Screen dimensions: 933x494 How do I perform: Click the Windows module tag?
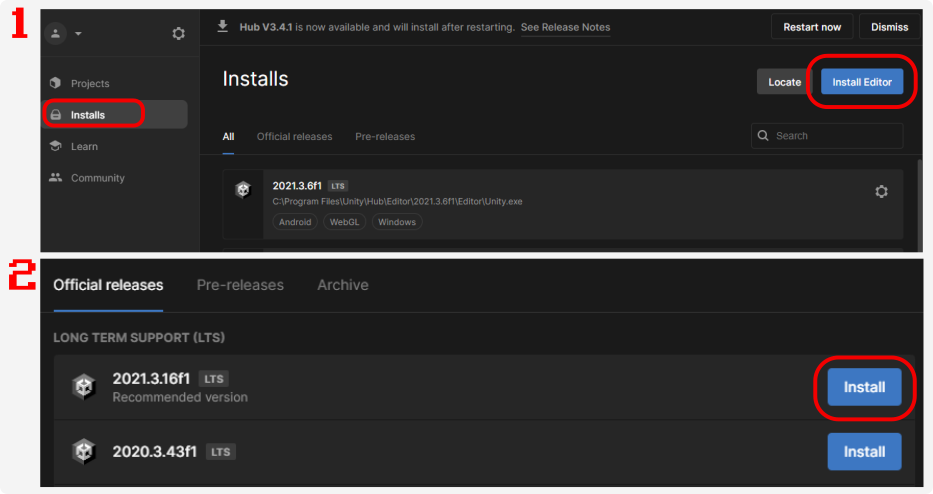pos(397,222)
